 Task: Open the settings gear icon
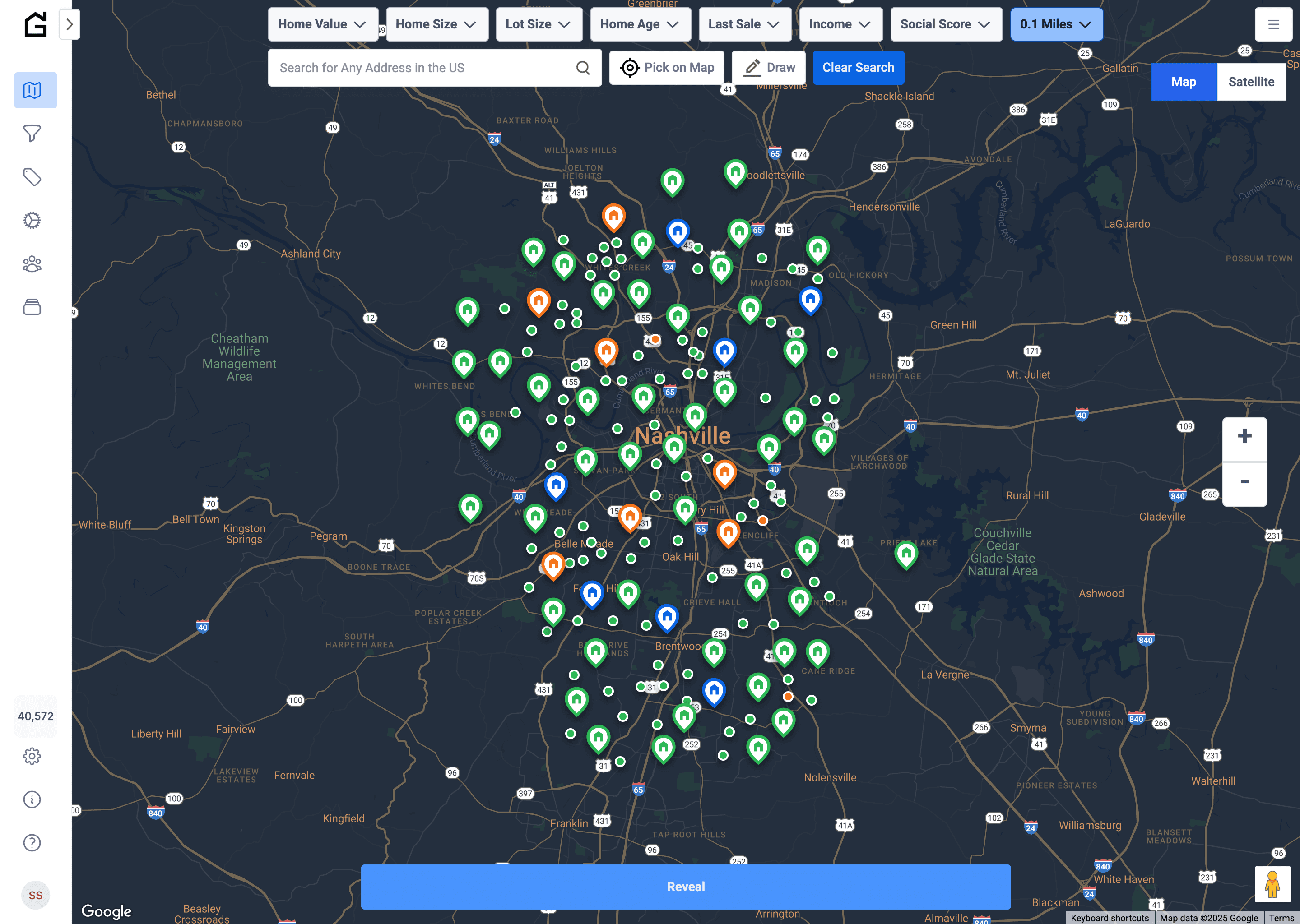[32, 756]
